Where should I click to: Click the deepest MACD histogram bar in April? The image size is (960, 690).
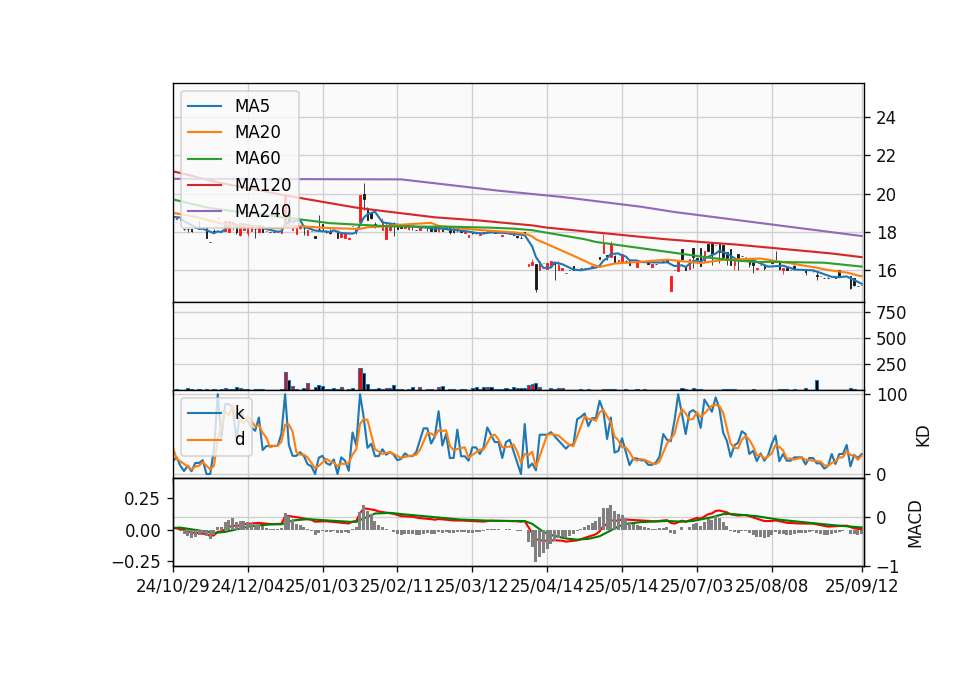point(535,546)
